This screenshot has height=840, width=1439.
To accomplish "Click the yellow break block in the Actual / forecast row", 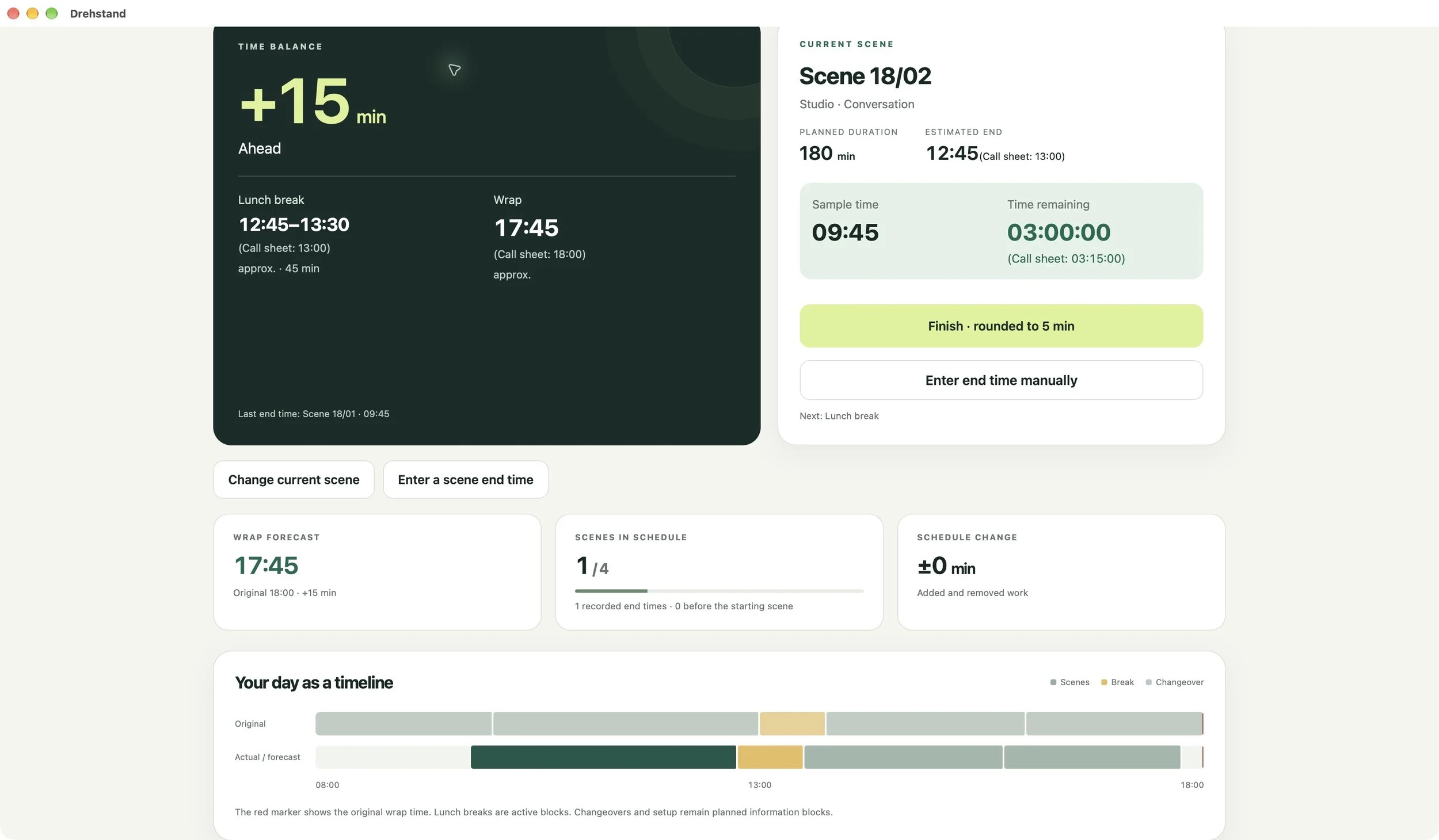I will tap(770, 757).
